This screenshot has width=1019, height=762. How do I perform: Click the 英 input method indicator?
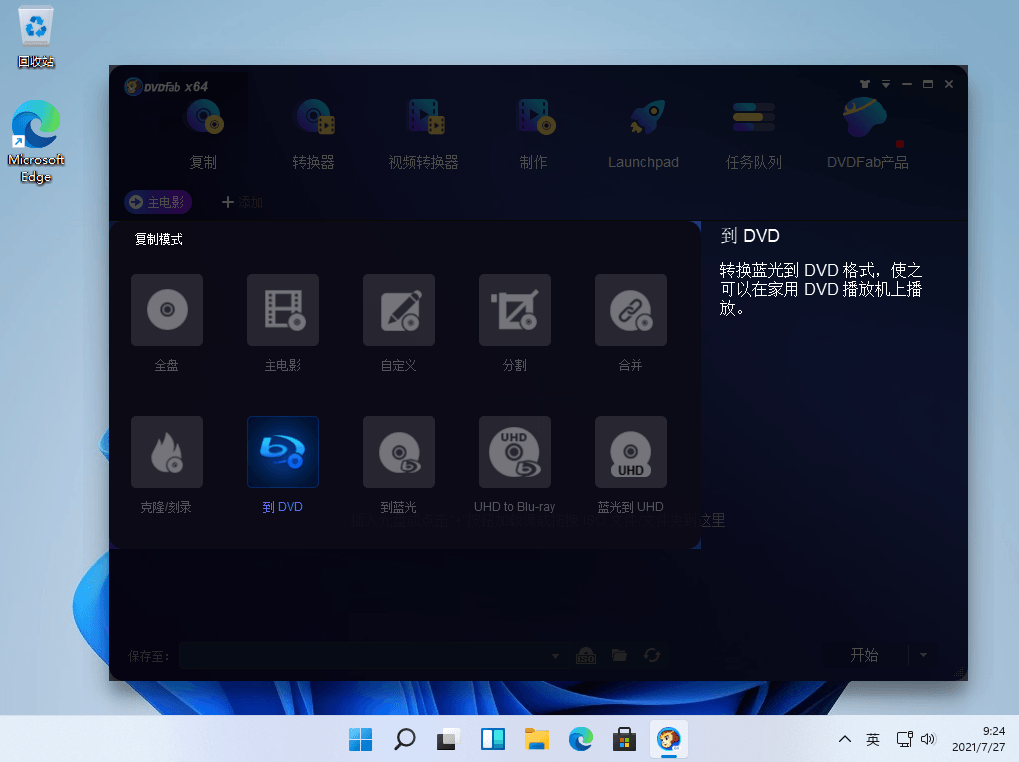click(873, 739)
